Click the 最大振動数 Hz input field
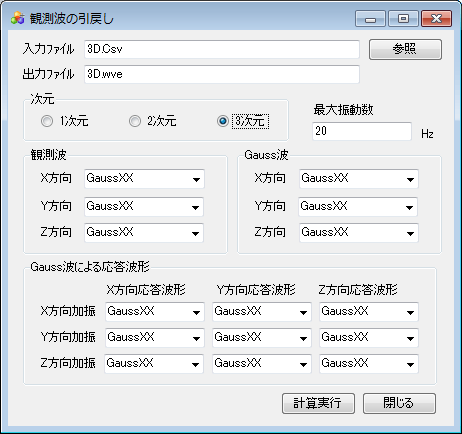The height and width of the screenshot is (434, 462). click(x=362, y=131)
